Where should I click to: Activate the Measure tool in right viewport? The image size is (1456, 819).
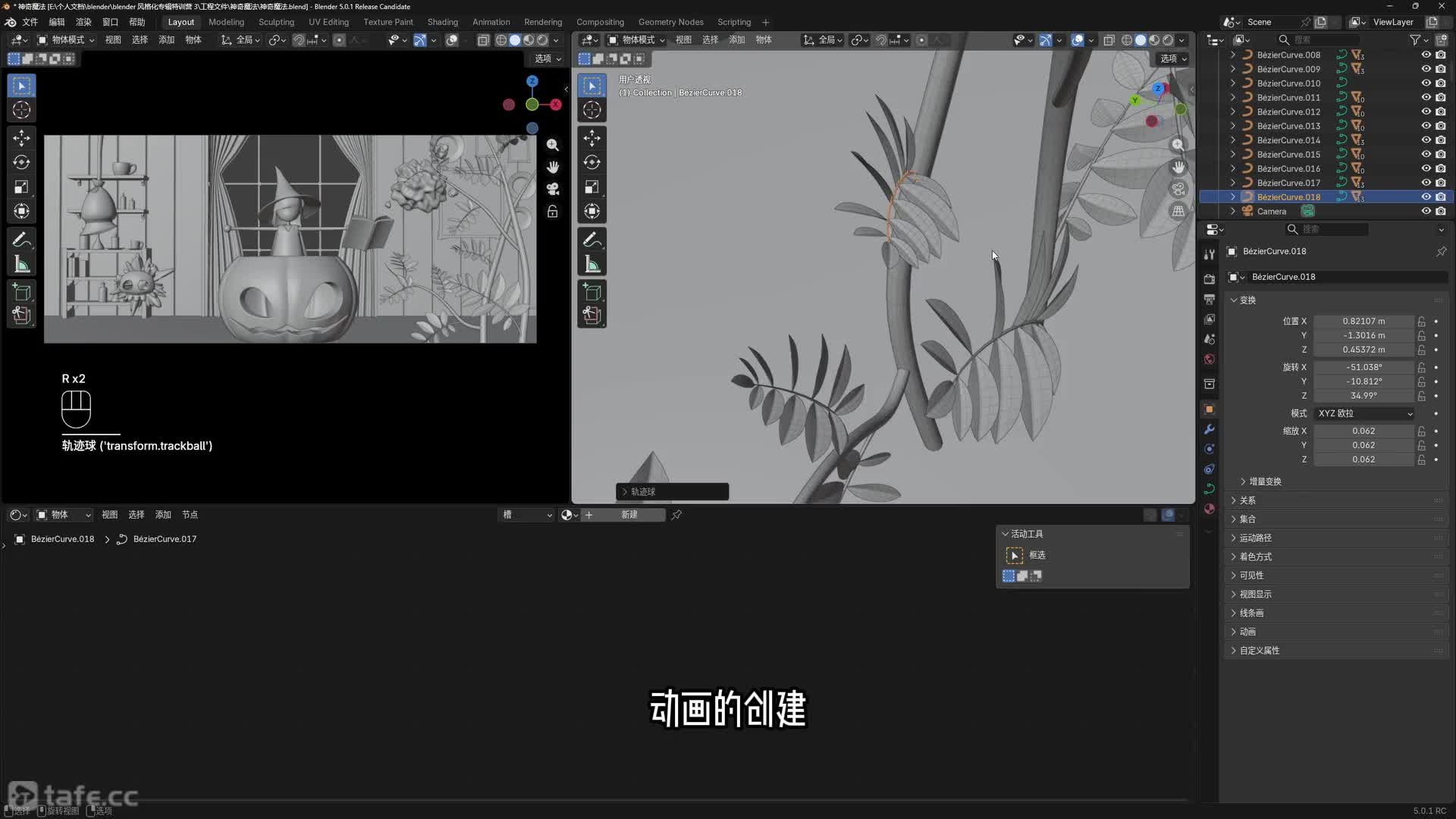592,265
